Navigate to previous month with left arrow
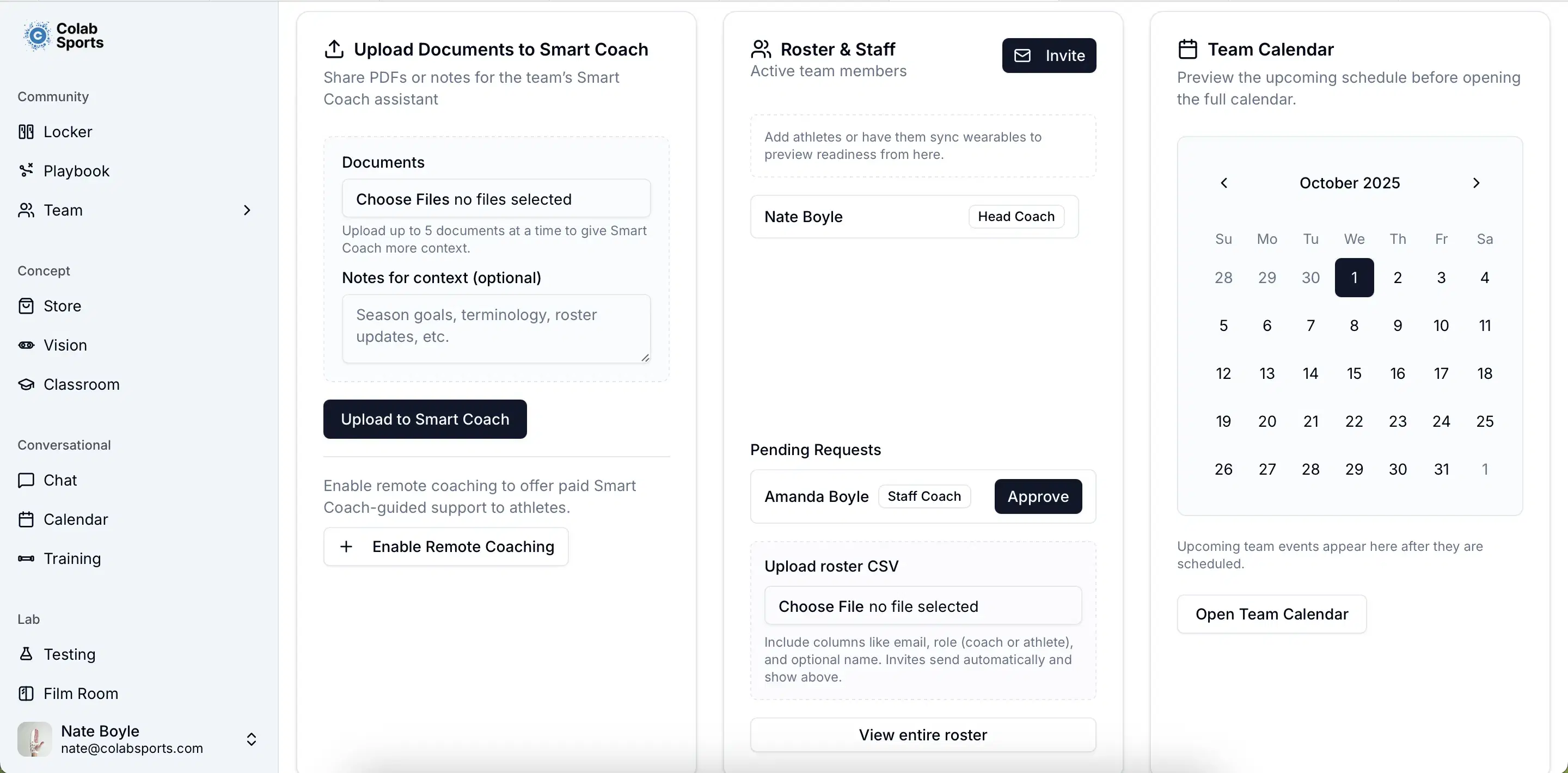 [x=1223, y=182]
